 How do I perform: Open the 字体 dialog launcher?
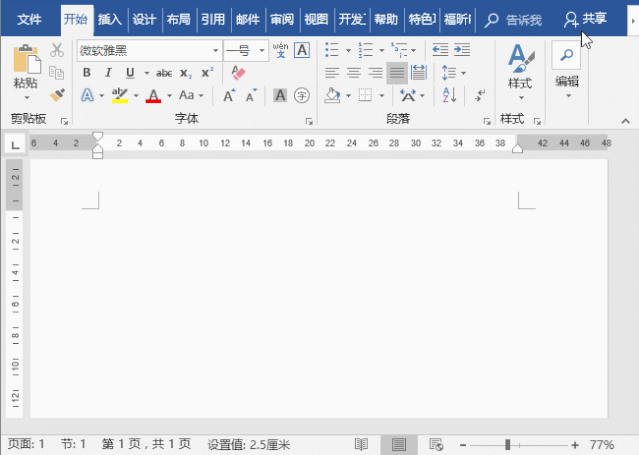point(309,121)
